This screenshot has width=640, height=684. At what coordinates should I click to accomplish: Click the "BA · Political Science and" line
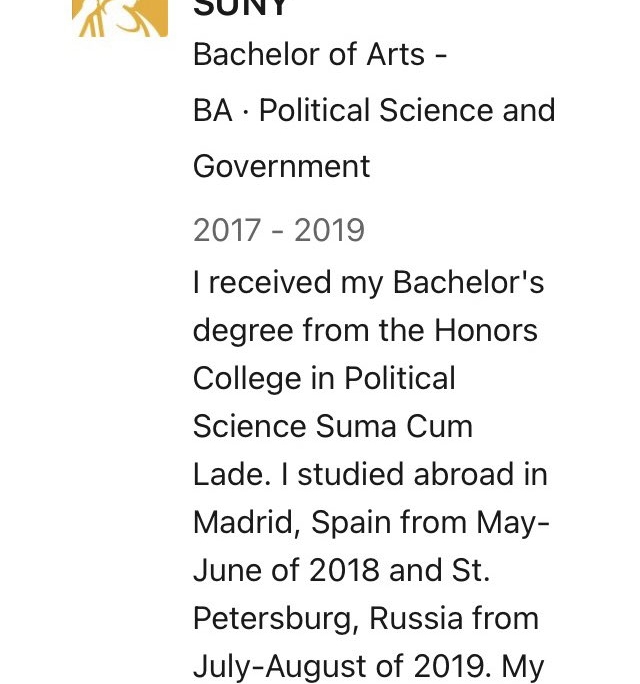[374, 110]
